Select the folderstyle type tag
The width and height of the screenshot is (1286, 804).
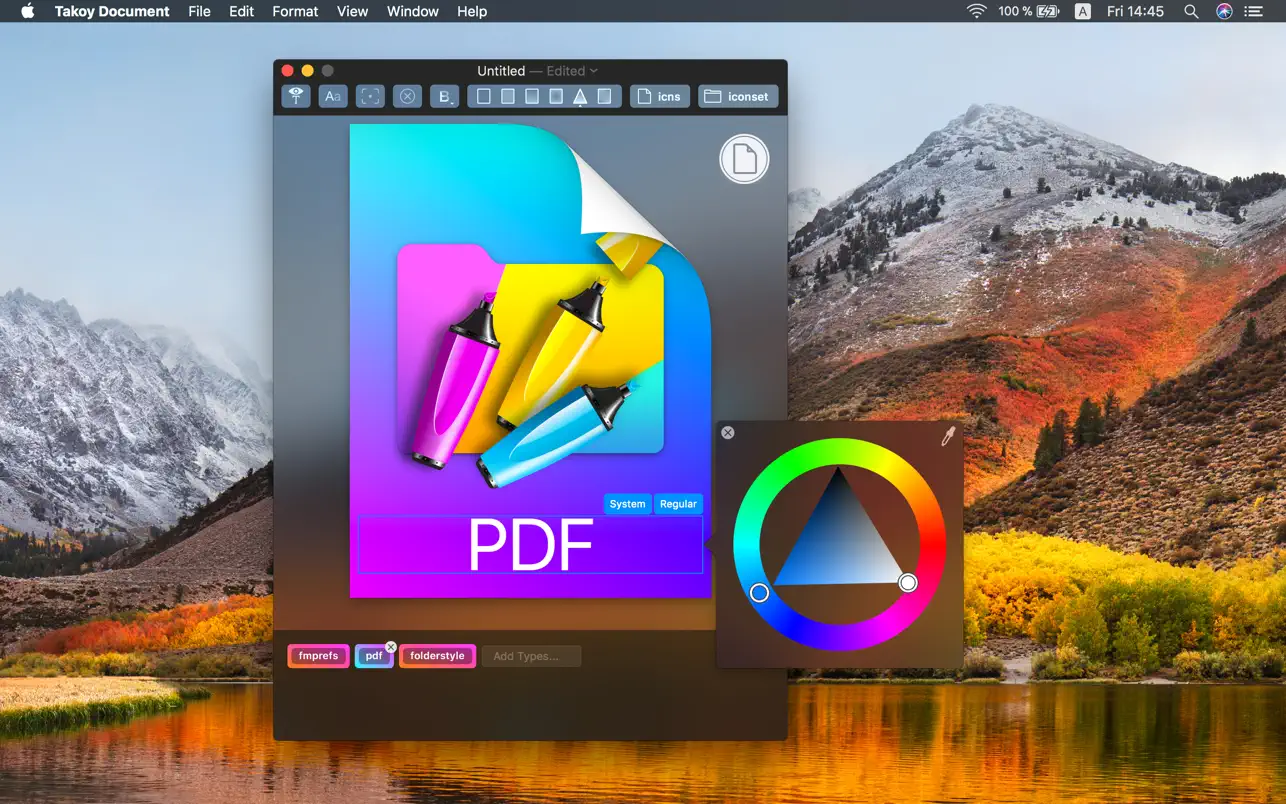[438, 656]
